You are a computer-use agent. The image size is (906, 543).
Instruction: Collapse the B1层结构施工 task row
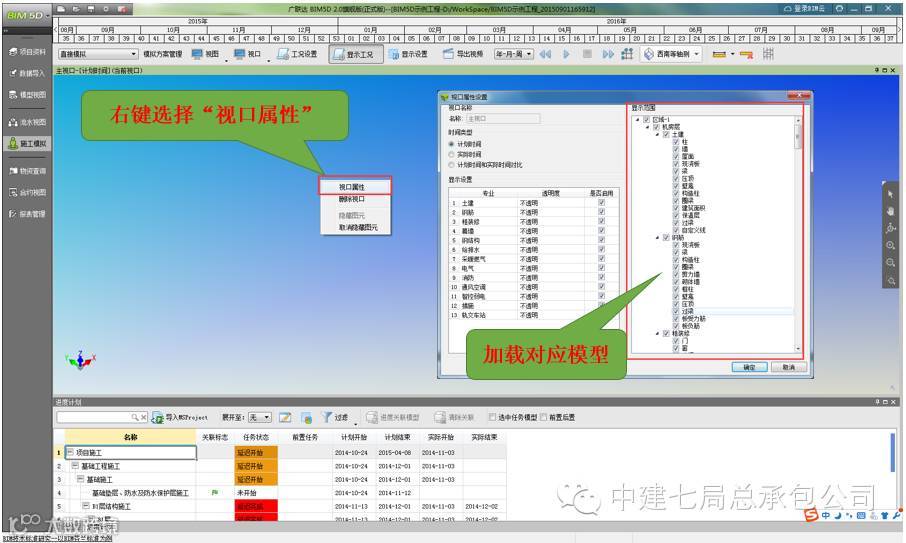coord(86,506)
